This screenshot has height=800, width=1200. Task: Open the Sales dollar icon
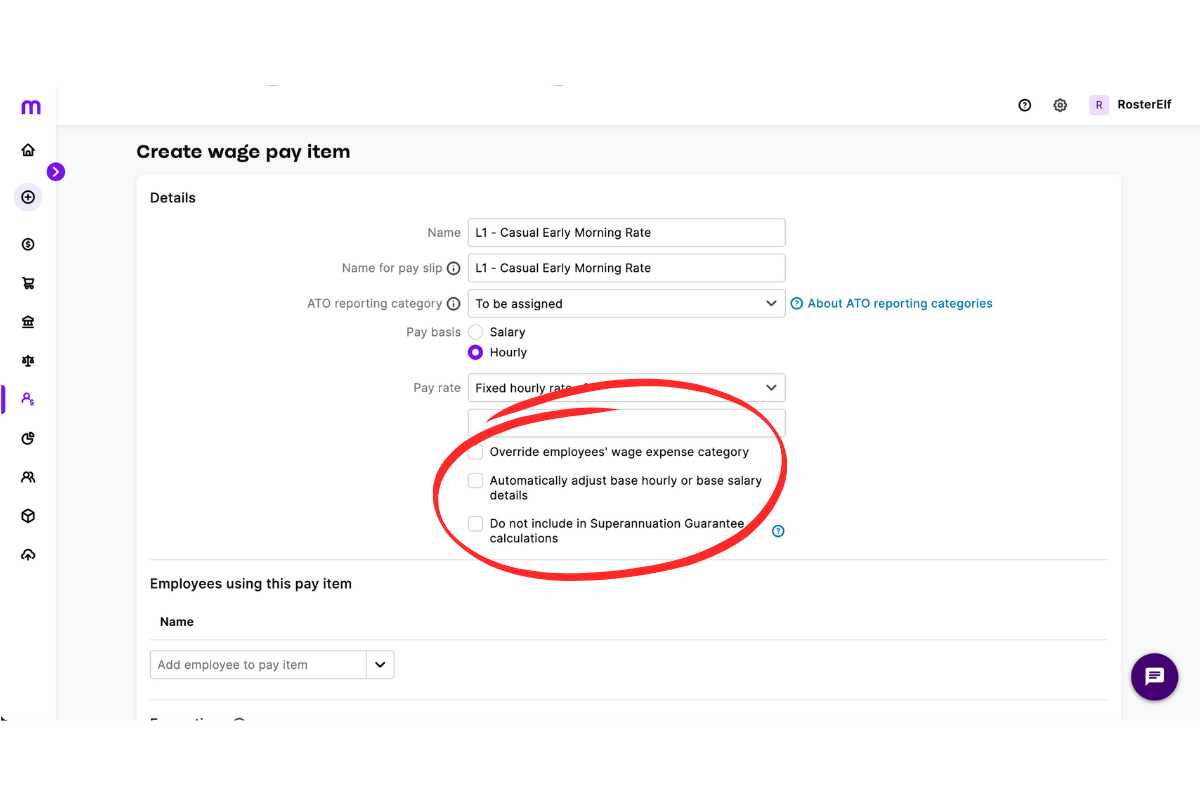tap(28, 244)
